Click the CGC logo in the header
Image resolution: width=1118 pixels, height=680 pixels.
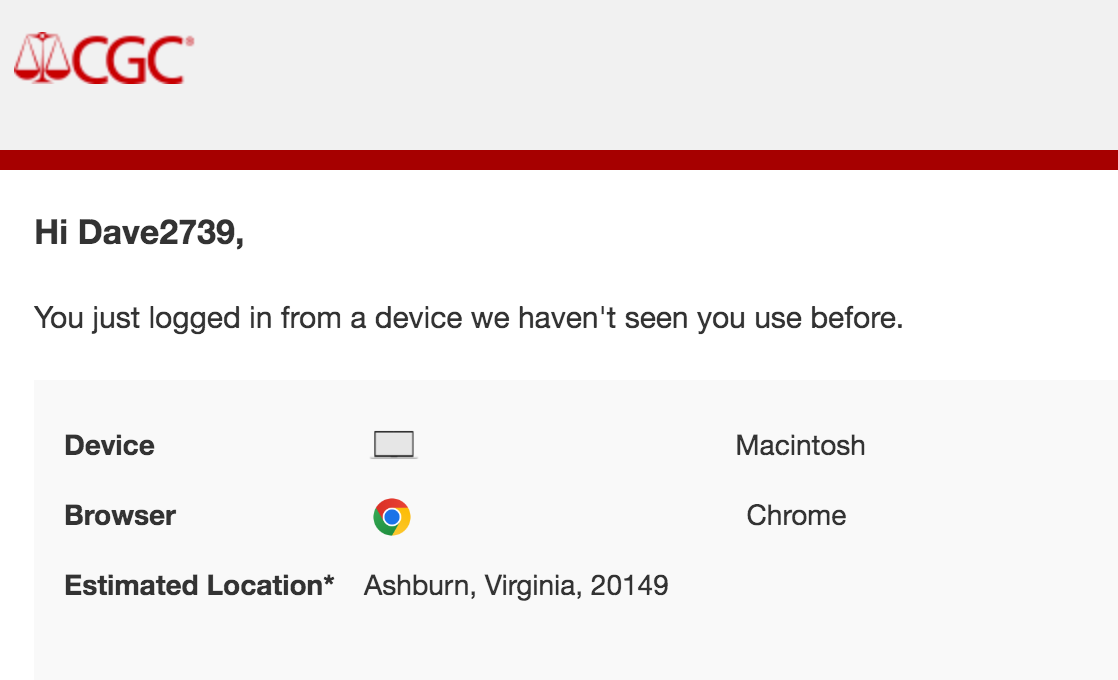(103, 58)
